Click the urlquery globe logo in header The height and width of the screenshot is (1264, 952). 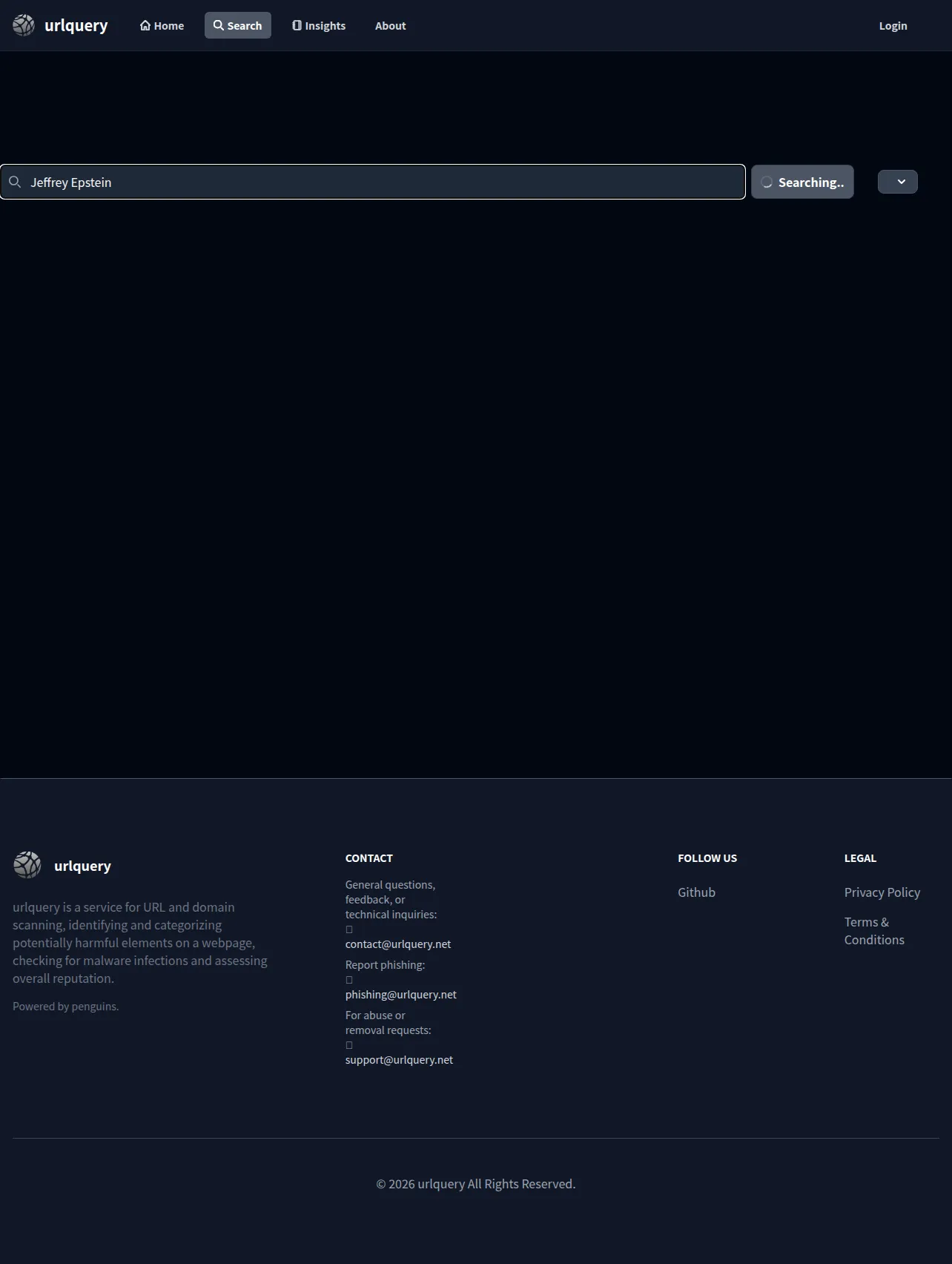(x=24, y=25)
